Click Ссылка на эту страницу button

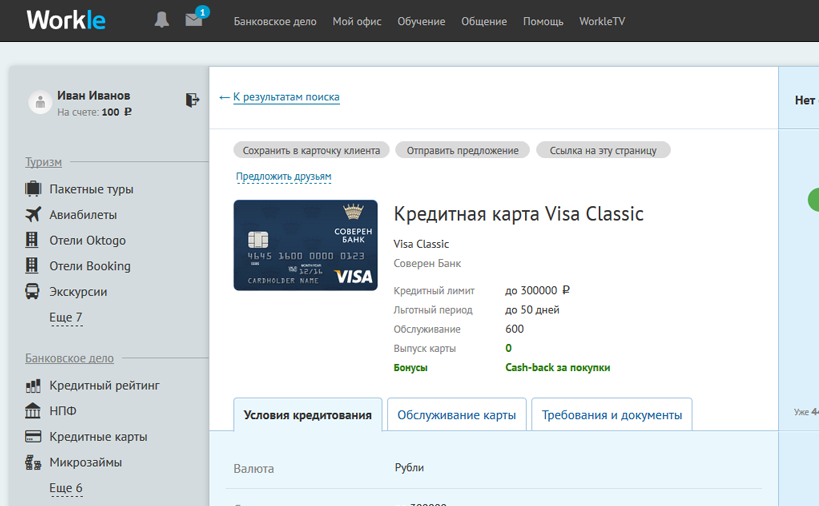click(603, 150)
